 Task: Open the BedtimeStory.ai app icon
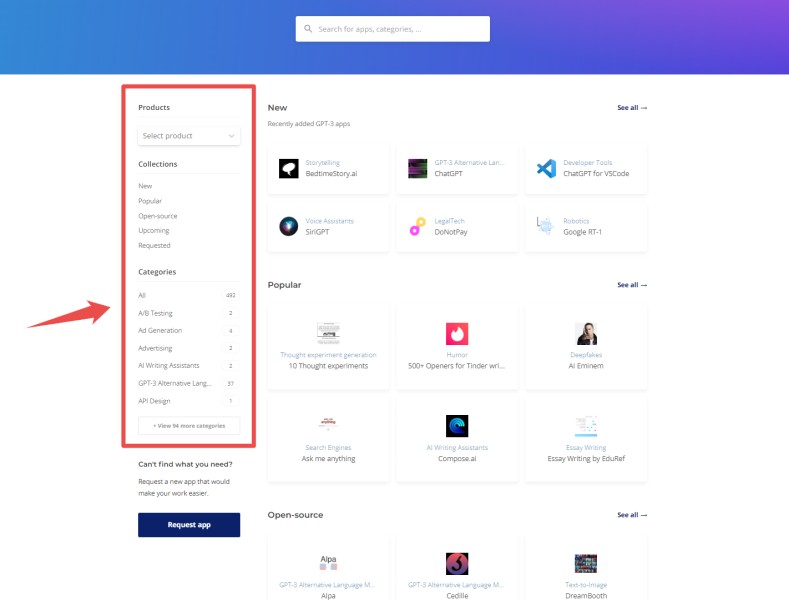pos(289,169)
